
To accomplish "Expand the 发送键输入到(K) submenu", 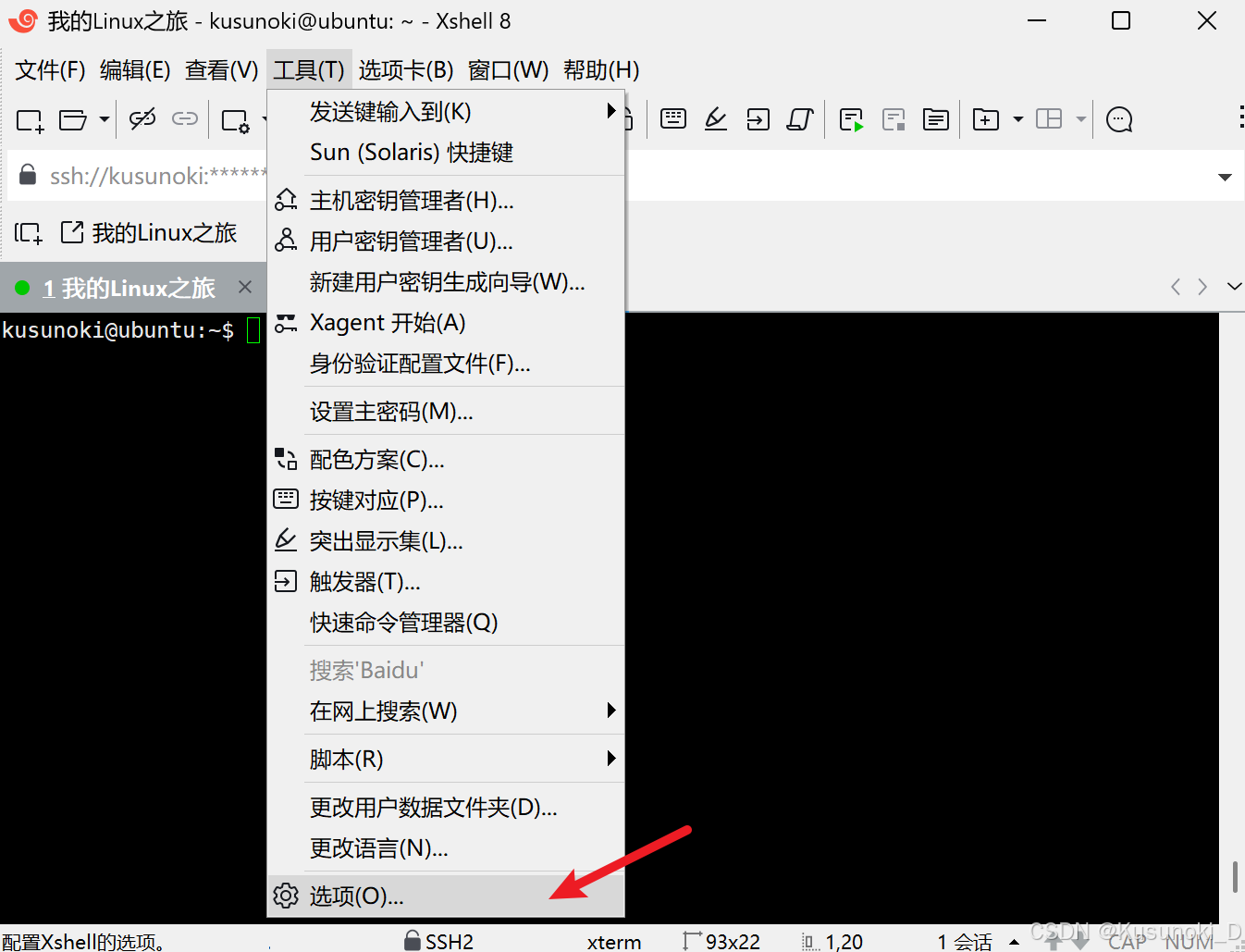I will click(x=446, y=112).
